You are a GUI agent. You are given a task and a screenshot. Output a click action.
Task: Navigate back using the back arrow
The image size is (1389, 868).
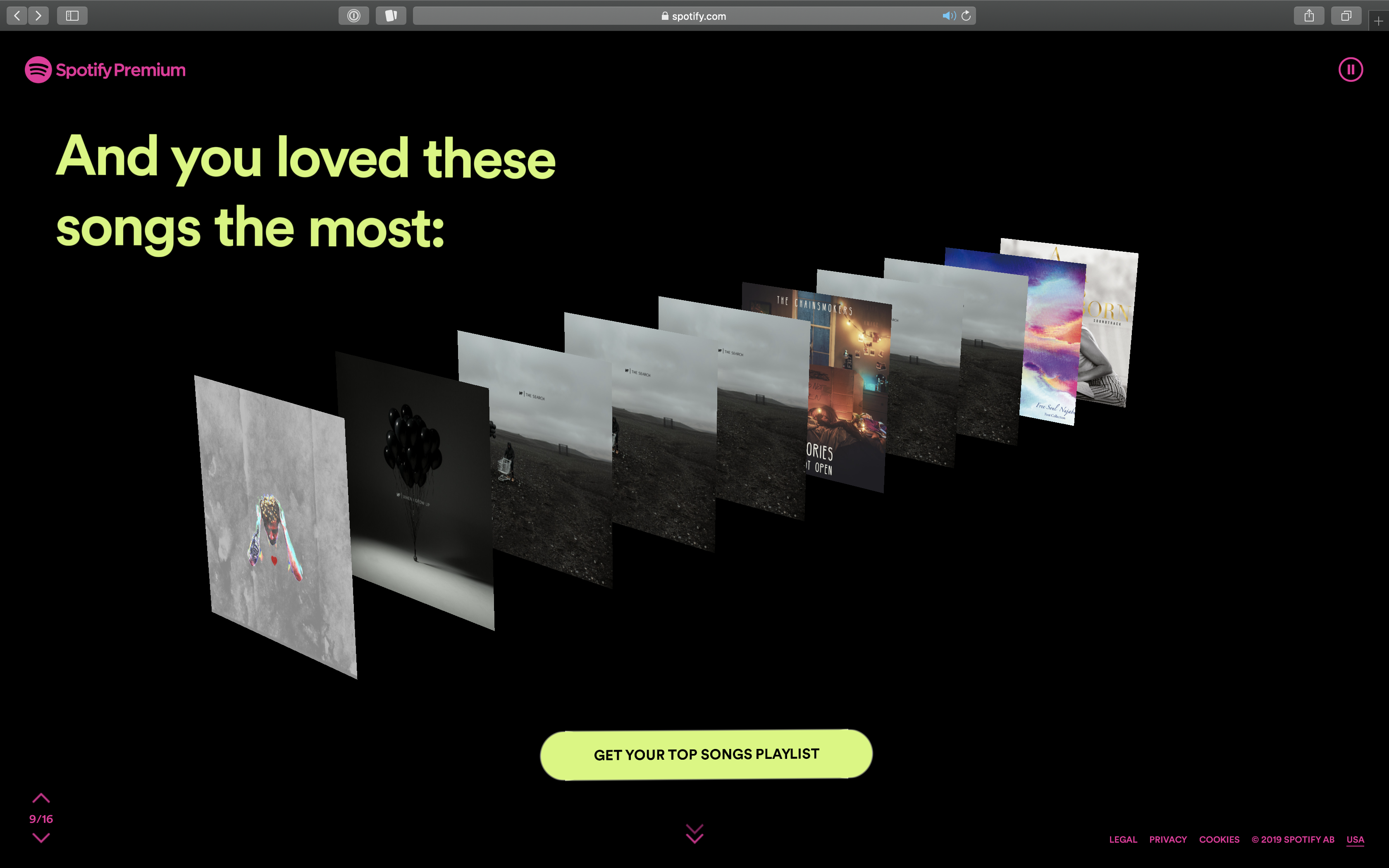pos(17,16)
